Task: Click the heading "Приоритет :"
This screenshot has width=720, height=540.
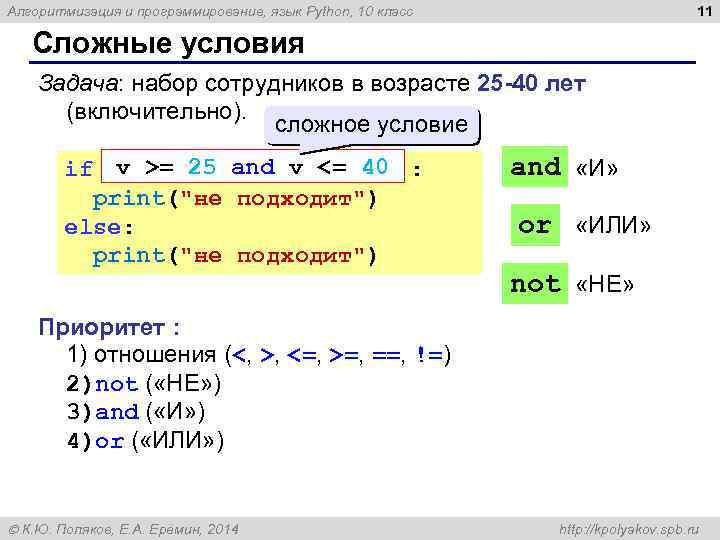Action: [109, 327]
